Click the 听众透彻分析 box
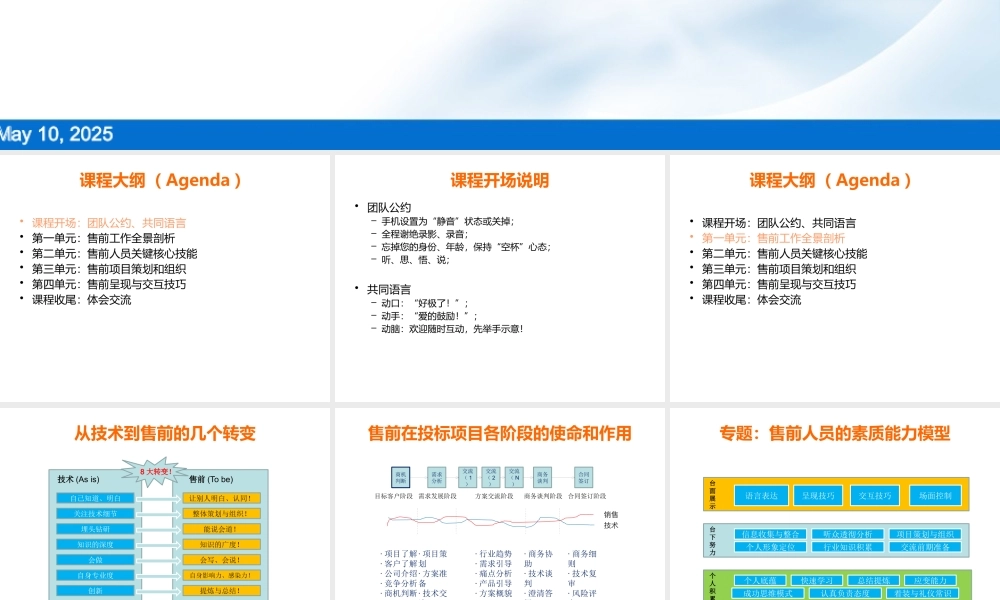1000x600 pixels. 848,534
